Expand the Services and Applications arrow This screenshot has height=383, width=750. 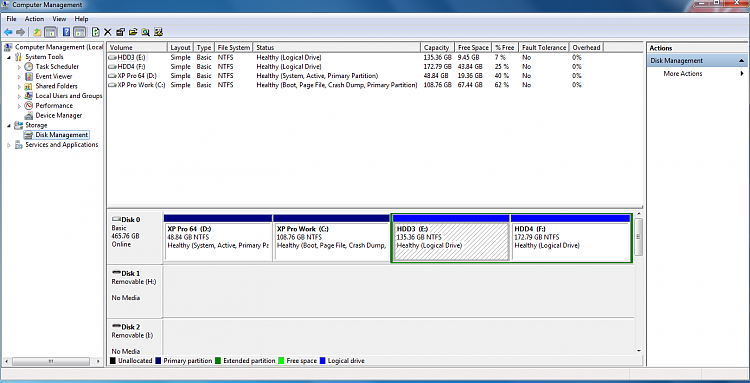pos(9,144)
